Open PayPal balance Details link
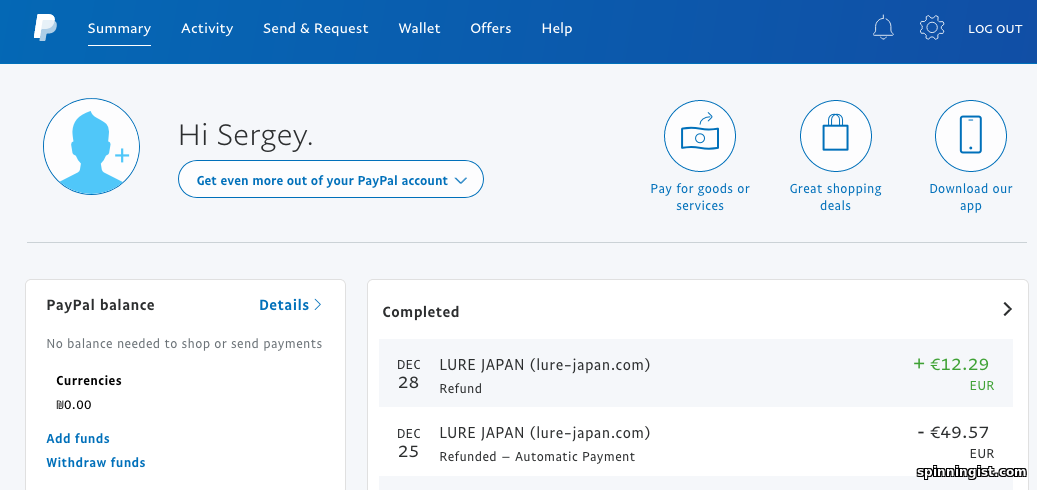 [x=290, y=305]
